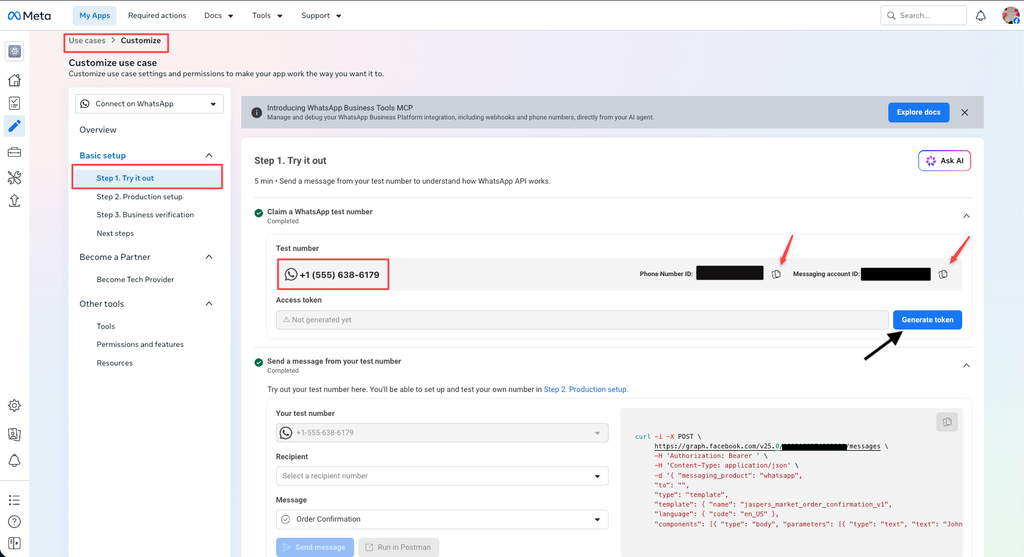Click the info icon in MCP banner
1024x557 pixels.
(257, 112)
